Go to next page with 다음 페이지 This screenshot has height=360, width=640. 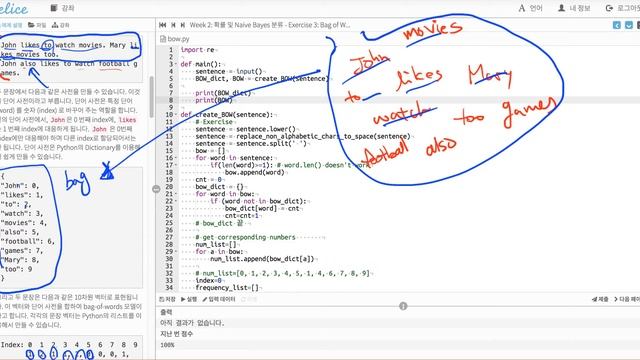coord(627,299)
